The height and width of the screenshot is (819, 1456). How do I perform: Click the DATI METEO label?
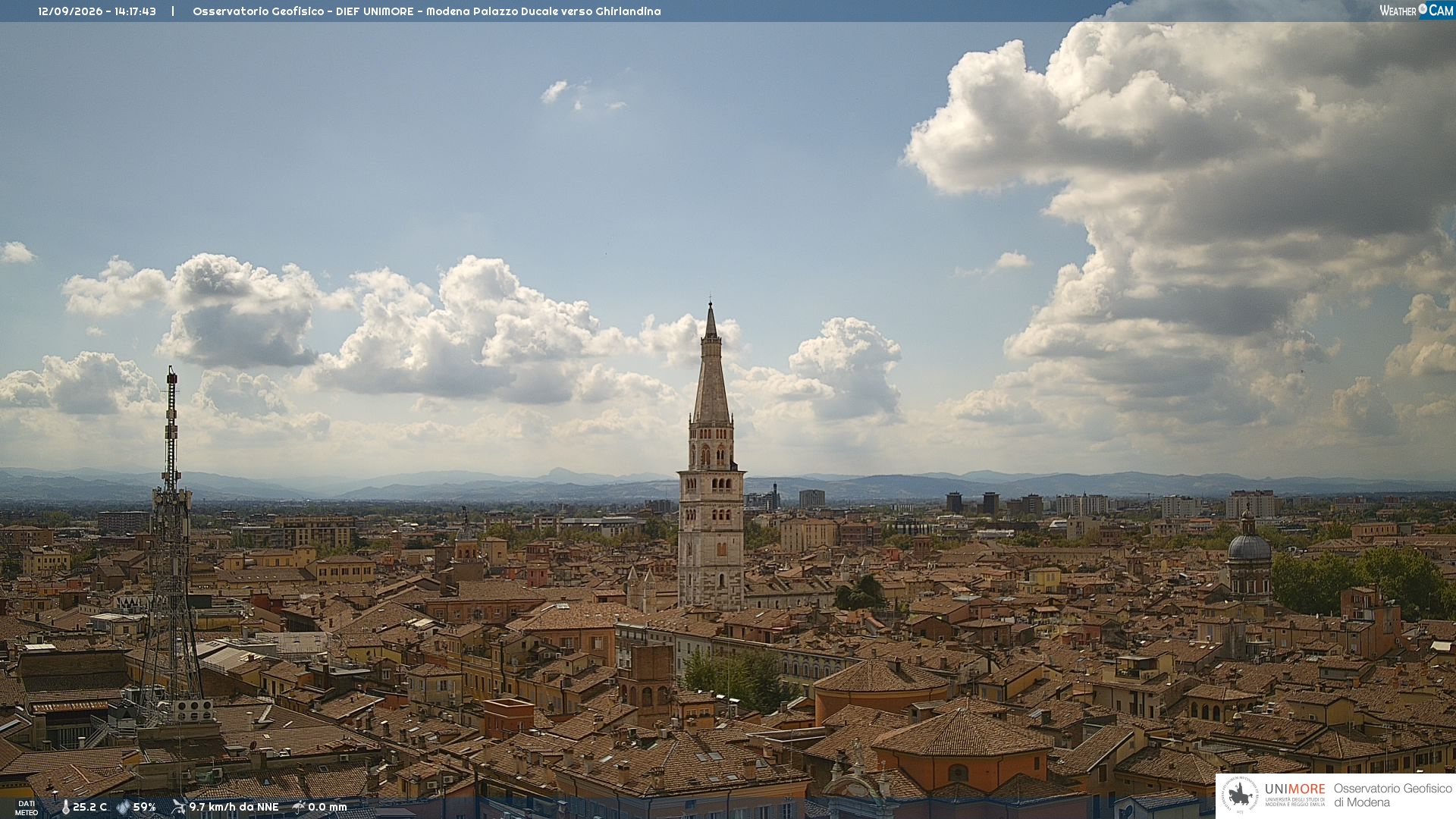[x=27, y=808]
